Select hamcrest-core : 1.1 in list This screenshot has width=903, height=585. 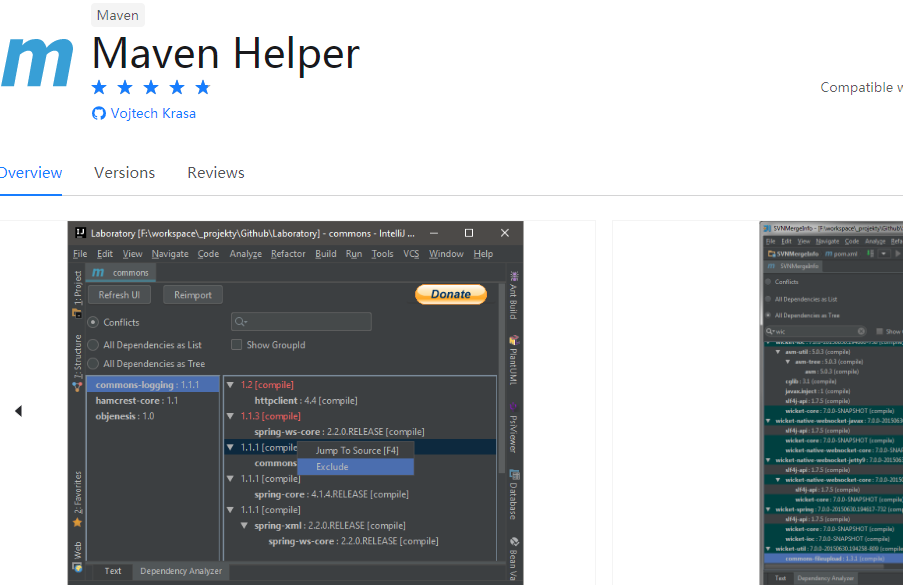point(153,400)
